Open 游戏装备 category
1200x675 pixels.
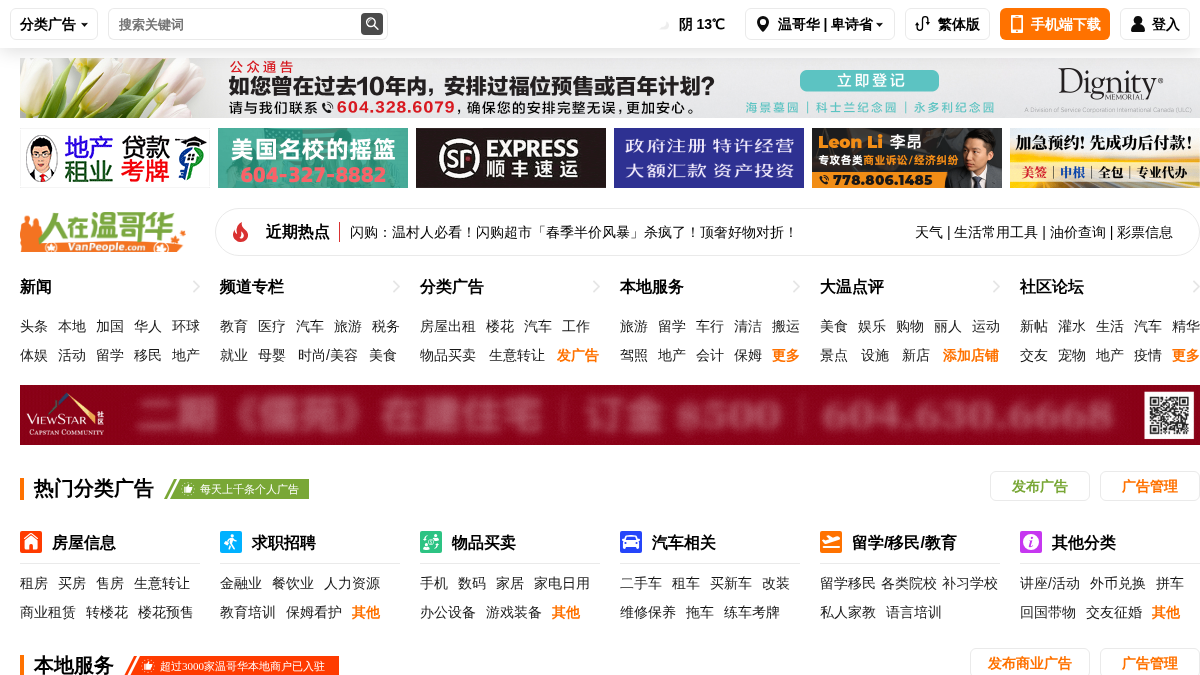(x=514, y=612)
